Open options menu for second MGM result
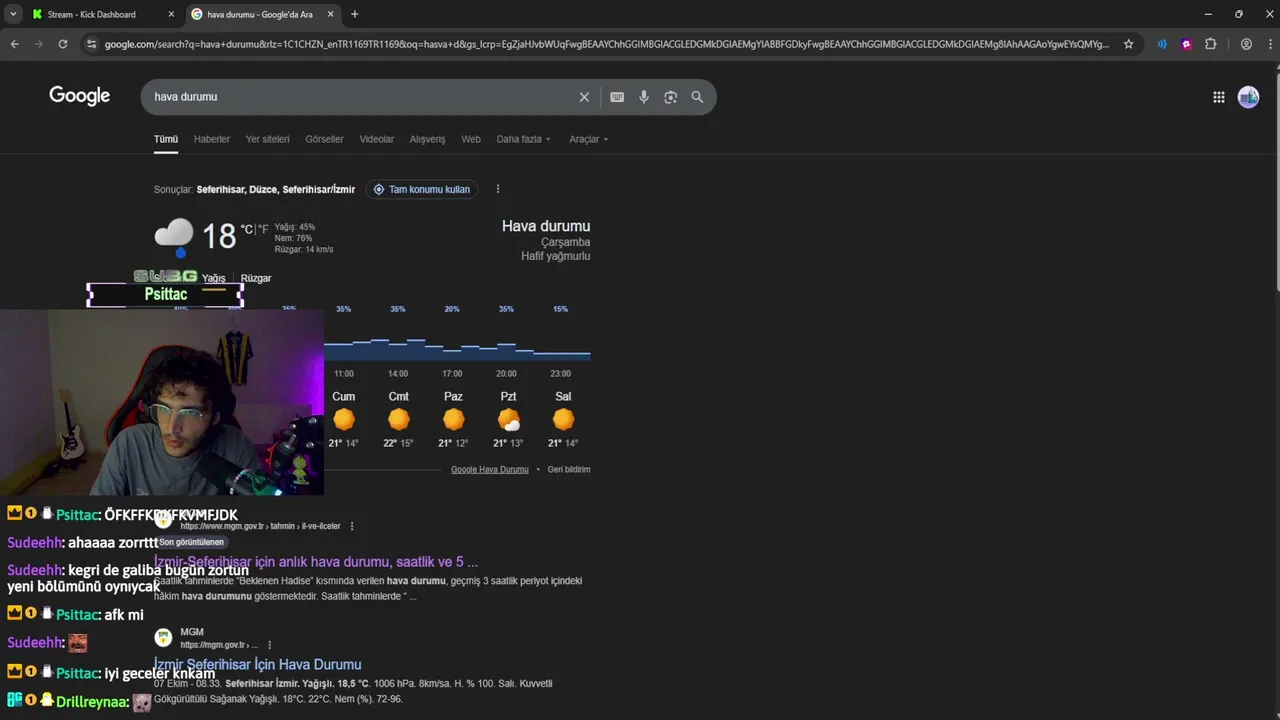Viewport: 1280px width, 720px height. [x=269, y=645]
